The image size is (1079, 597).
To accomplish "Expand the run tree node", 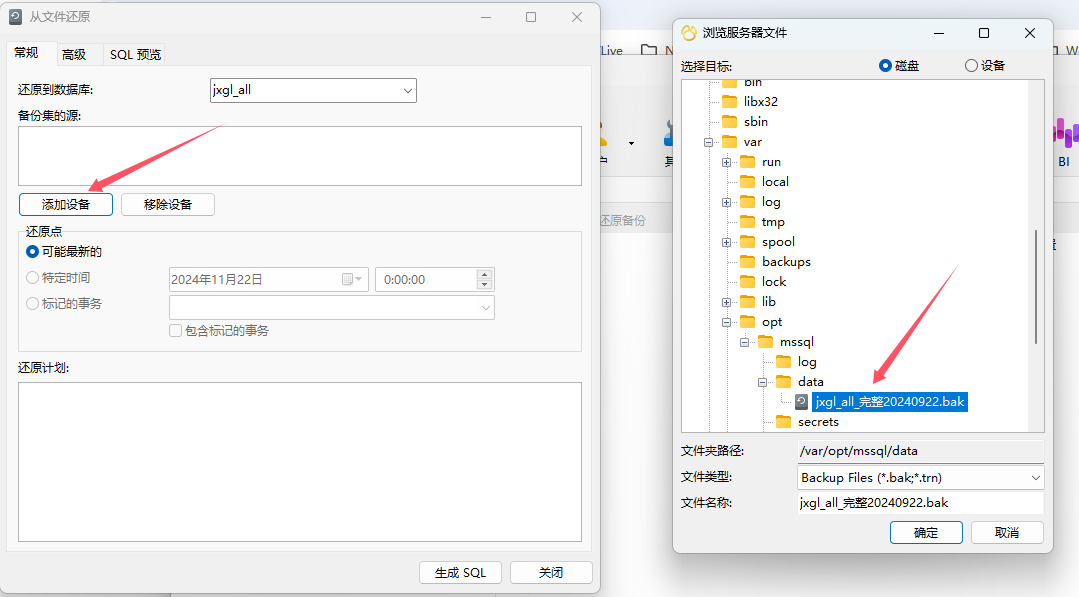I will [726, 162].
